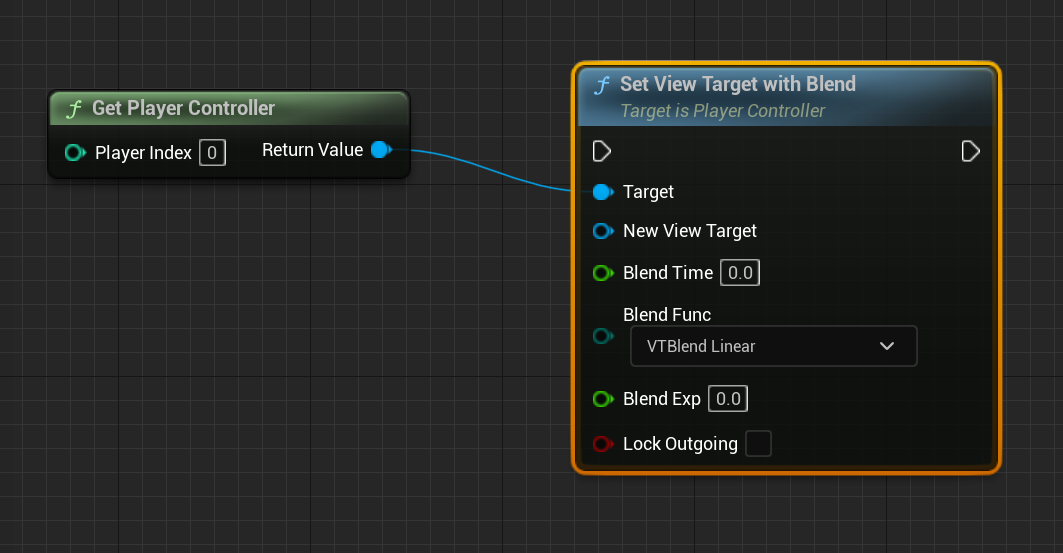Select the Set View Target with Blend title
Screen dimensions: 1063x553
(x=737, y=84)
